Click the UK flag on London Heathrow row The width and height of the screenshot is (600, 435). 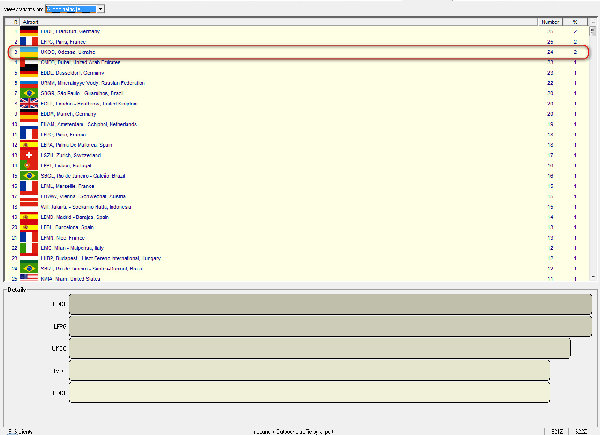(29, 104)
